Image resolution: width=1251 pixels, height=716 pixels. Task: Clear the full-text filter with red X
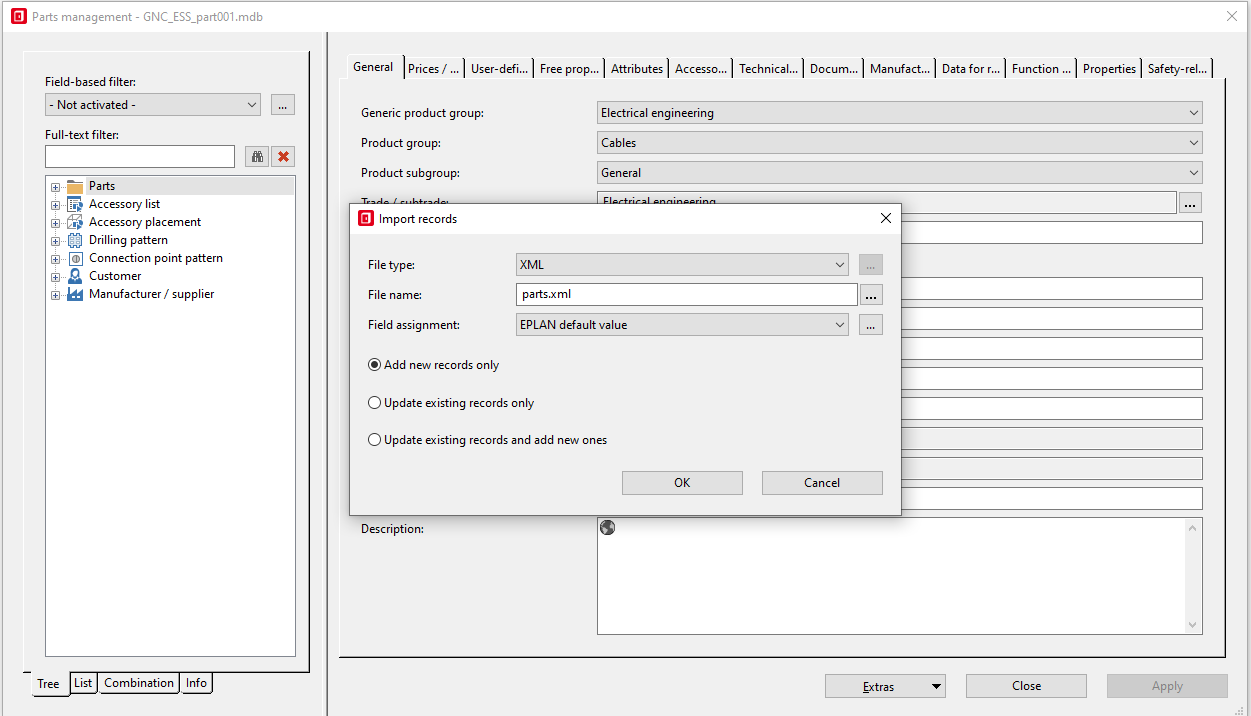(x=283, y=157)
